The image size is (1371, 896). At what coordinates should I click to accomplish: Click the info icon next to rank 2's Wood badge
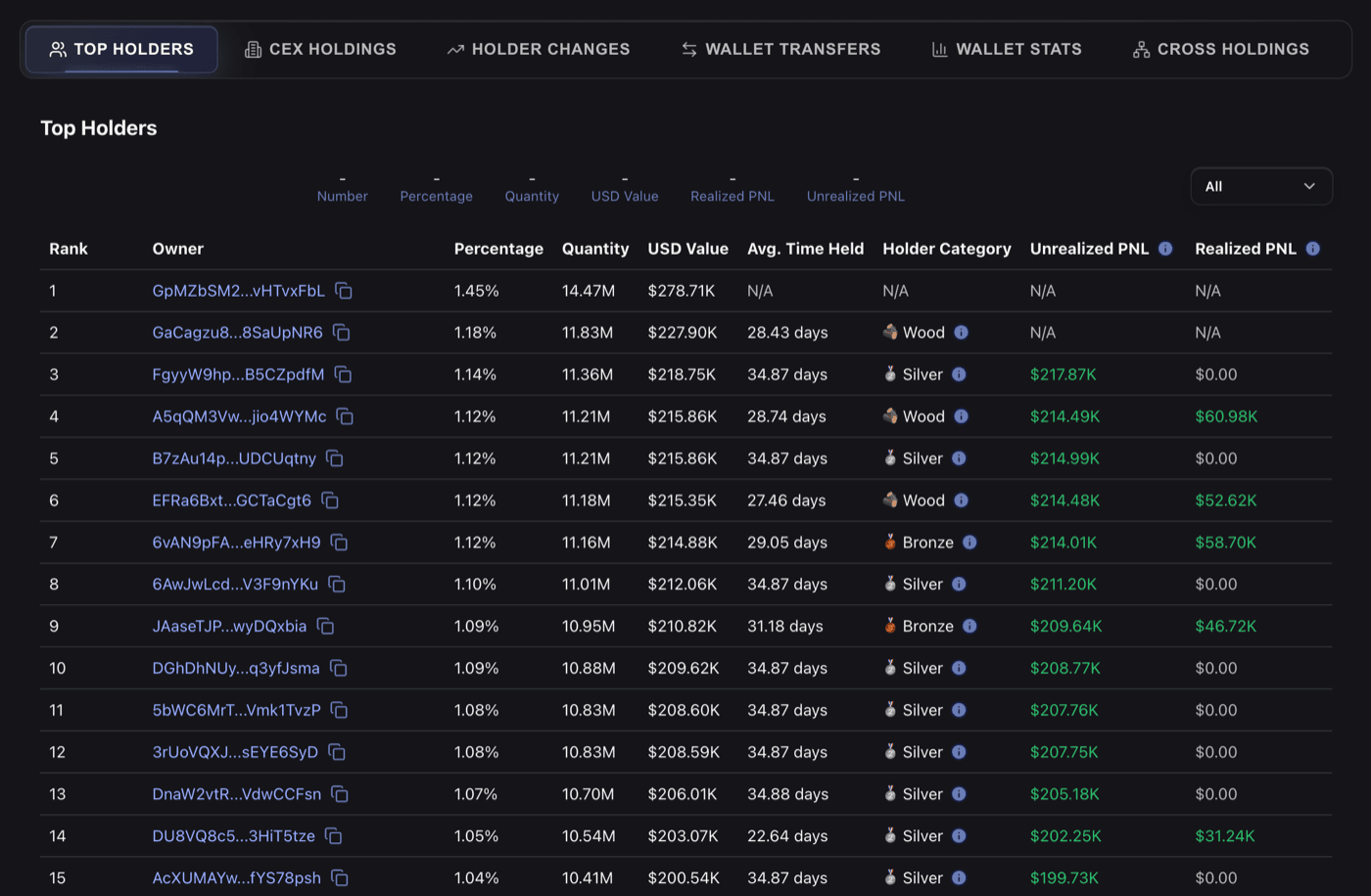click(961, 332)
